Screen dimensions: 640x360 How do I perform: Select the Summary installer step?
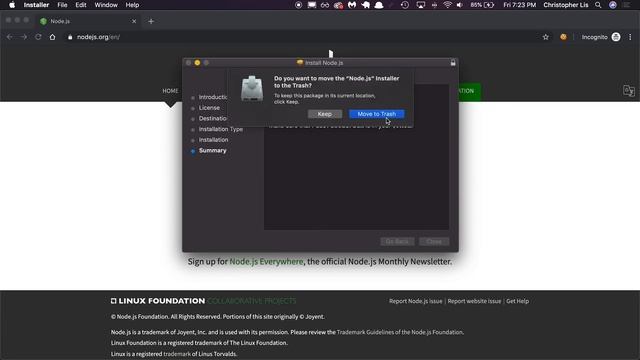212,150
